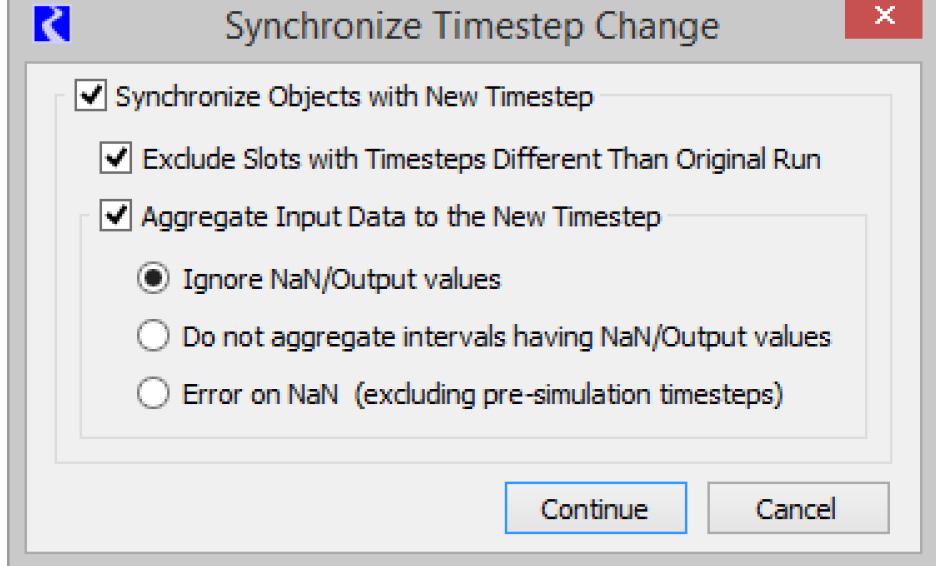Click the check mark beside Aggregate Input Data

tap(117, 216)
